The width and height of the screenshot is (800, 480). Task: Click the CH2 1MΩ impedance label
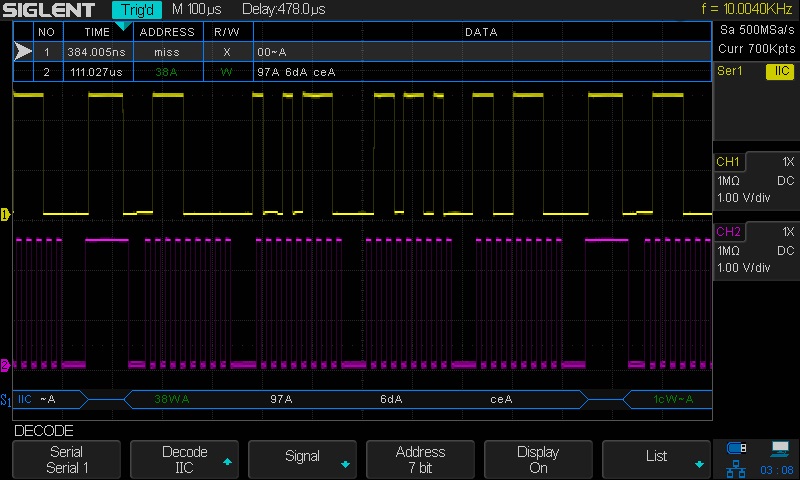(729, 250)
